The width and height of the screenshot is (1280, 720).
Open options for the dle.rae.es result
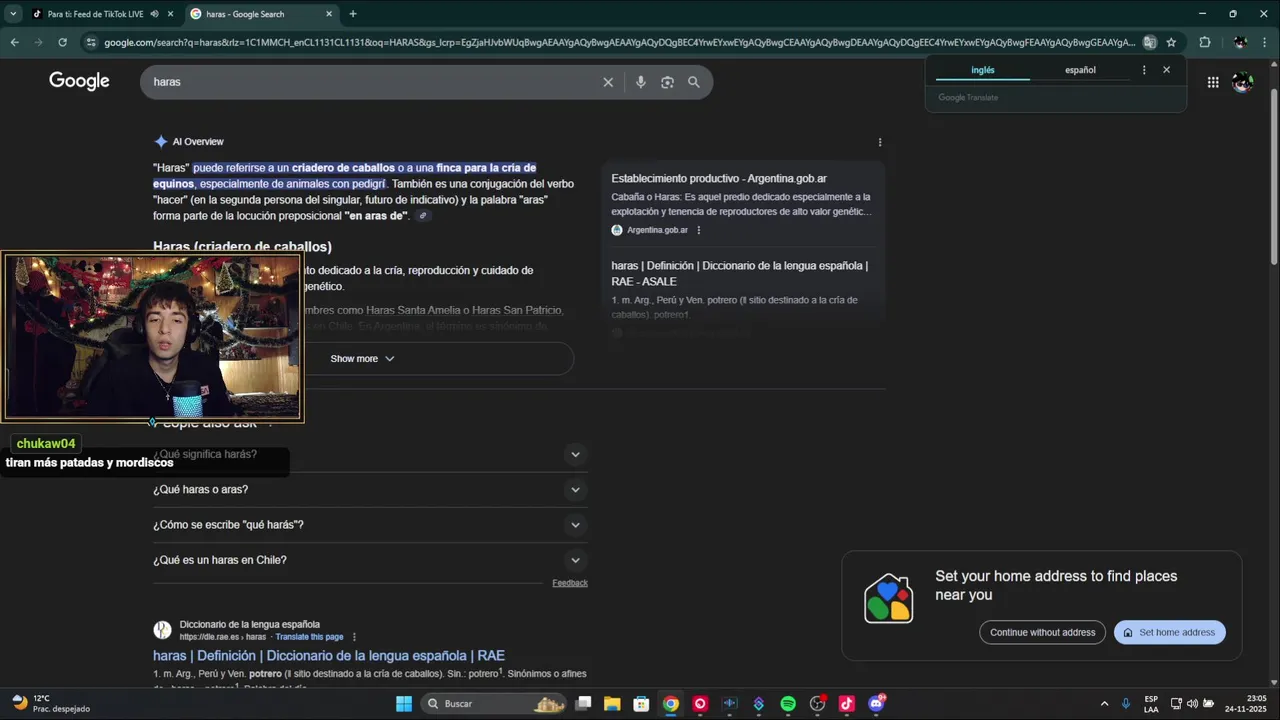354,637
